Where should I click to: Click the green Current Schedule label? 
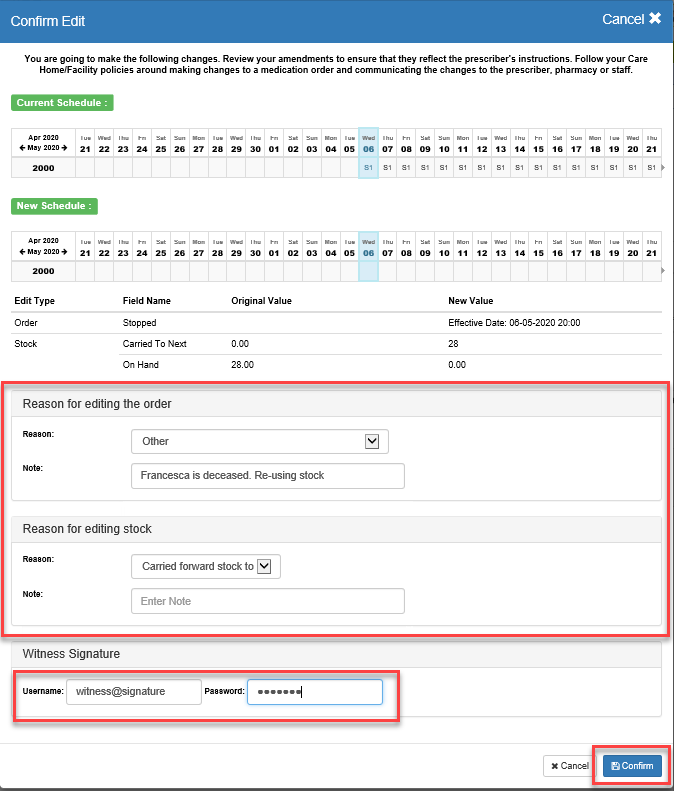62,103
